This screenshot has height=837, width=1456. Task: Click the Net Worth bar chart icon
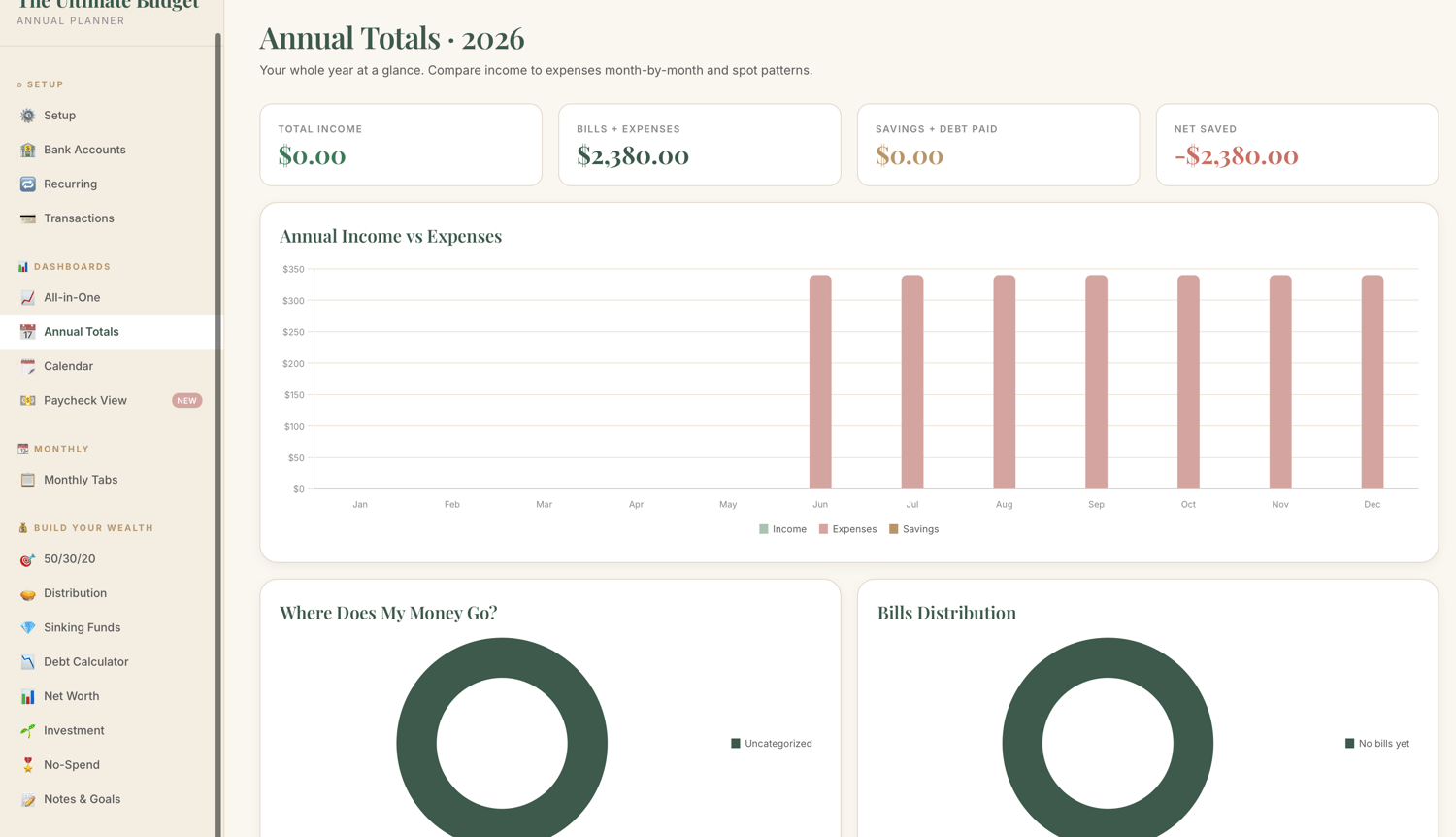coord(27,696)
